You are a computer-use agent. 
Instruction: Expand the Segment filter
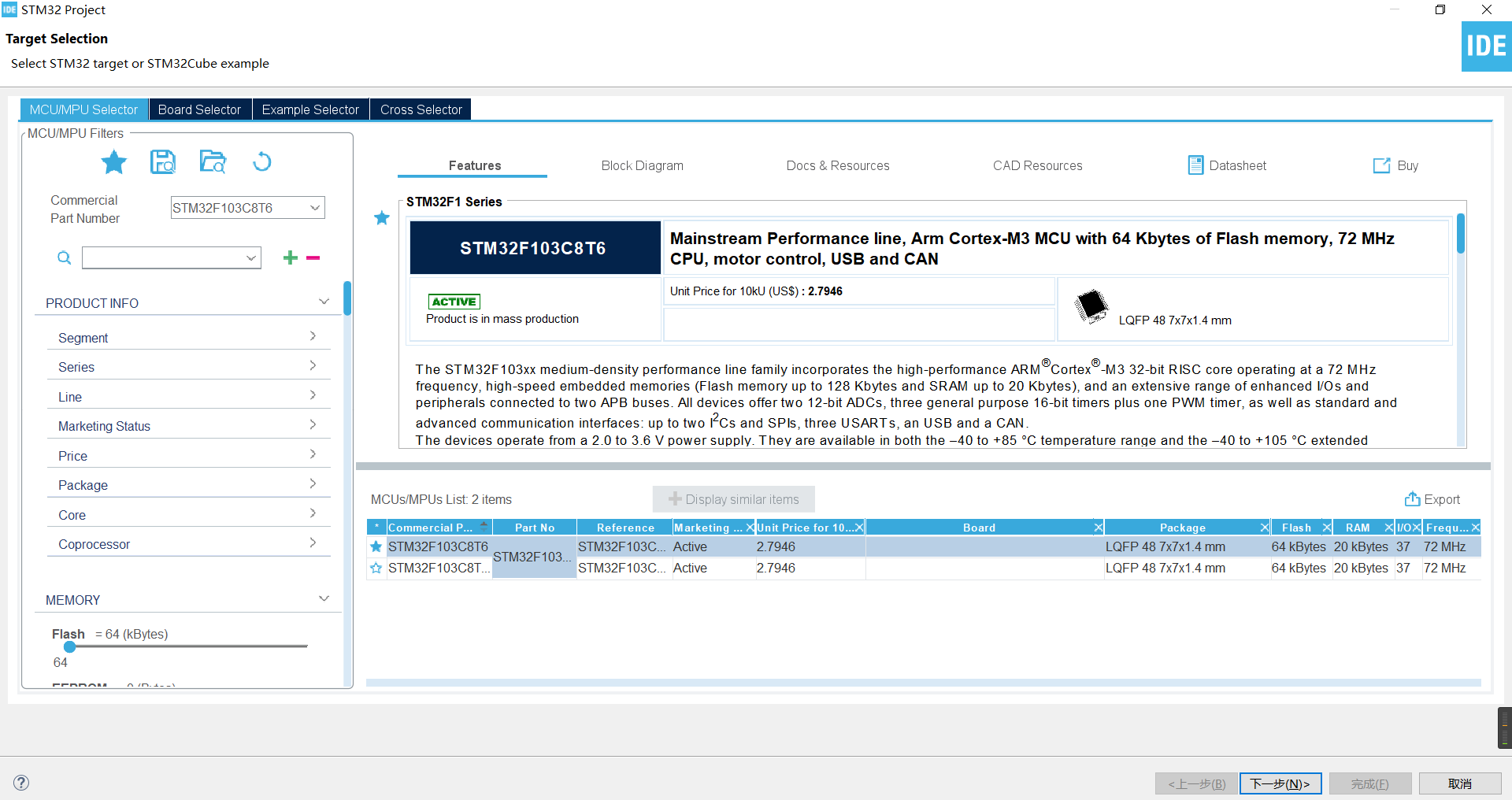click(313, 336)
